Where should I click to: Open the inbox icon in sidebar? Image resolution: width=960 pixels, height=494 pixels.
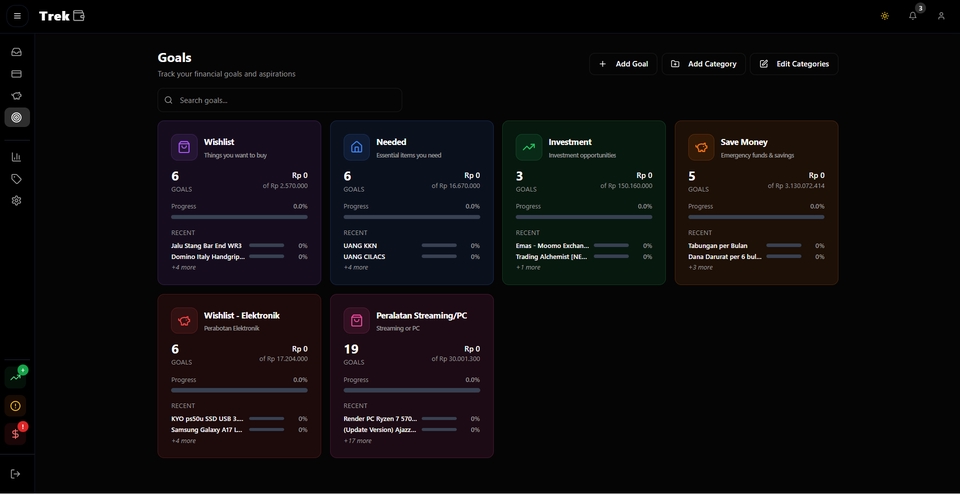coord(16,52)
